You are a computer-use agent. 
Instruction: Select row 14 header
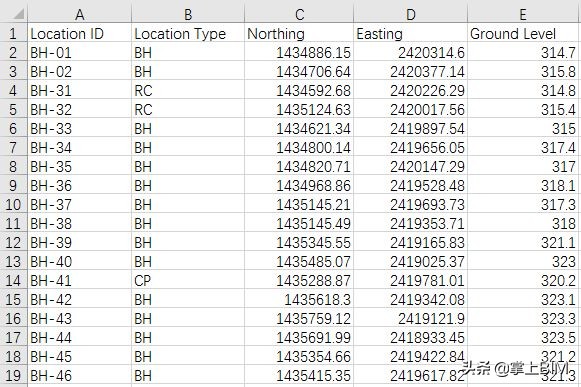[x=13, y=280]
